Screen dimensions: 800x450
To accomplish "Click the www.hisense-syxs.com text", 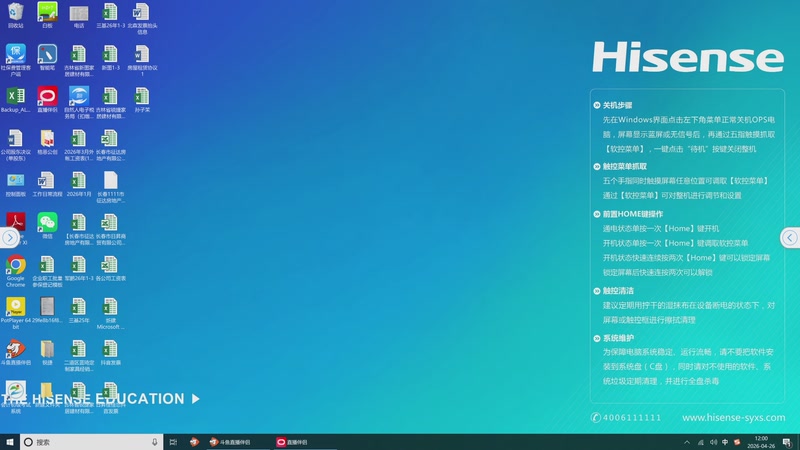I will (734, 417).
